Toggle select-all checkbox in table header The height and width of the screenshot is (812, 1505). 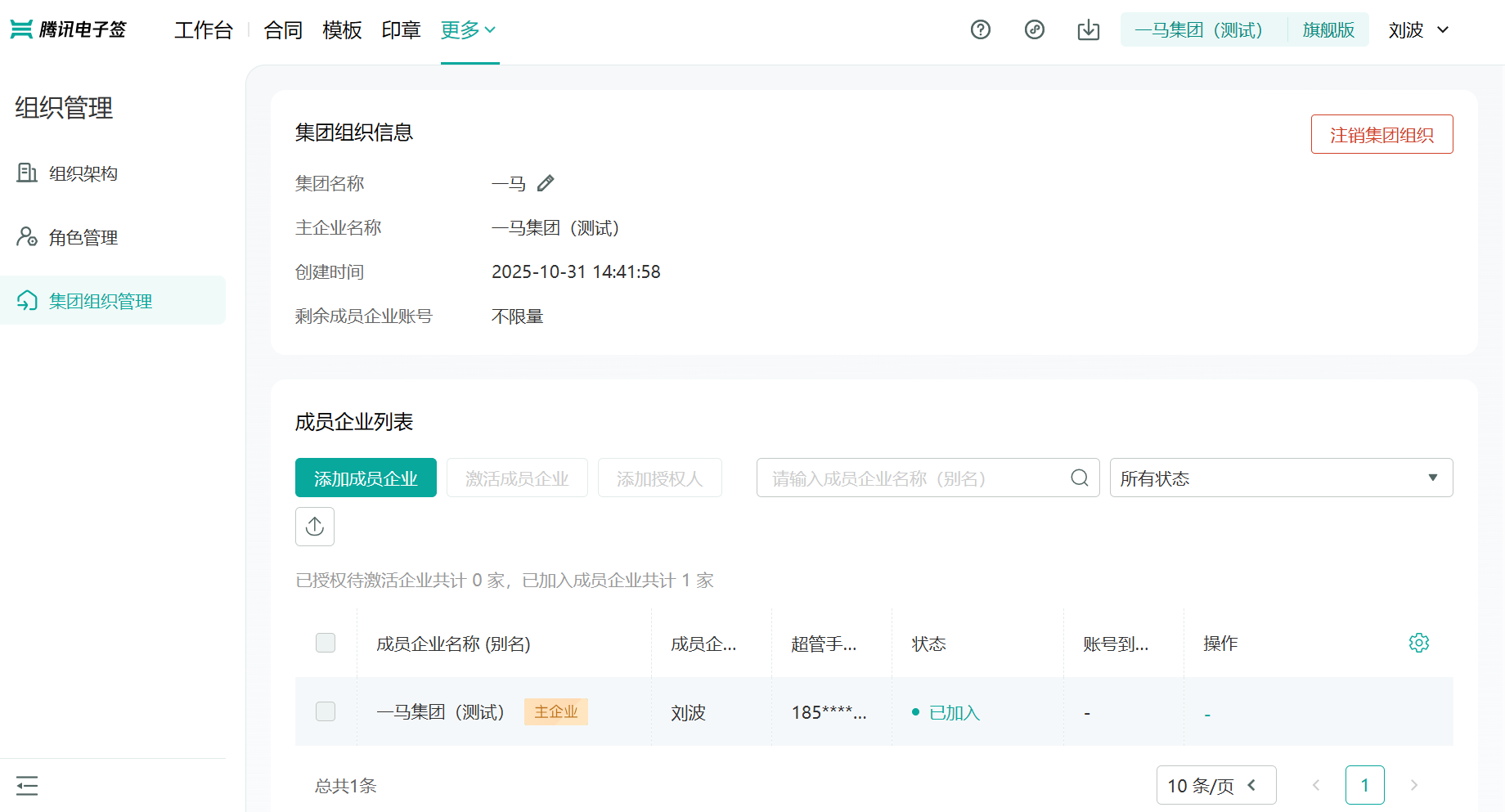326,643
